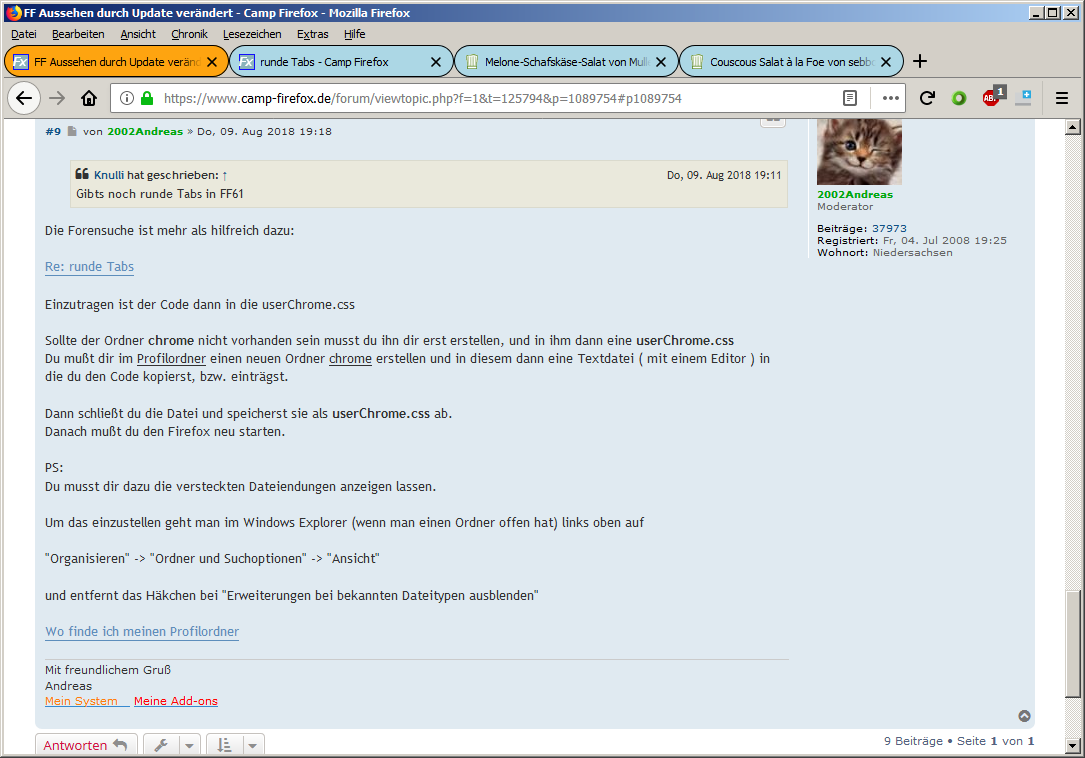The image size is (1085, 758).
Task: Click 2002Andreas name under avatar
Action: coord(855,195)
